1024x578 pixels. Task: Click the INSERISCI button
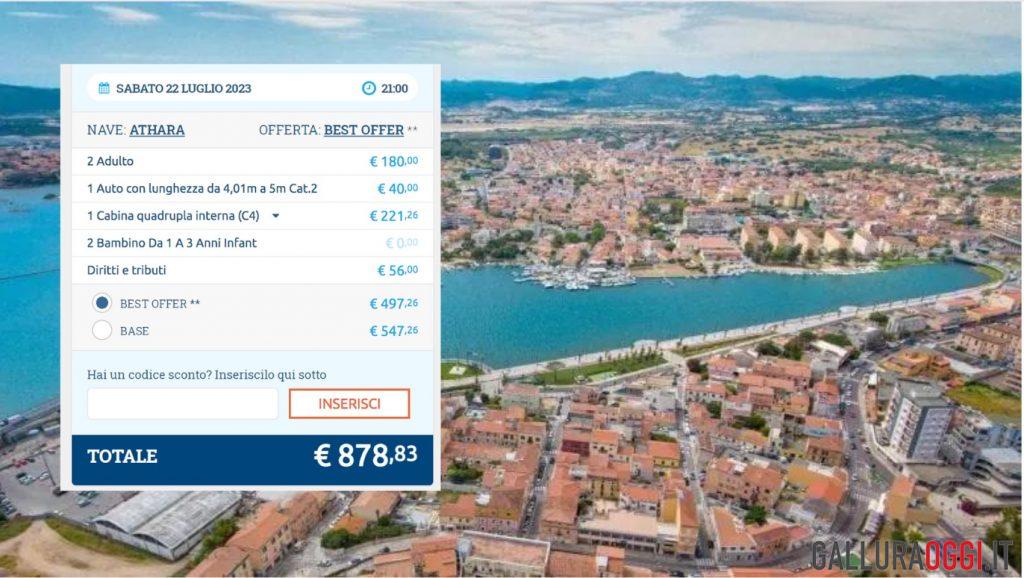click(349, 404)
